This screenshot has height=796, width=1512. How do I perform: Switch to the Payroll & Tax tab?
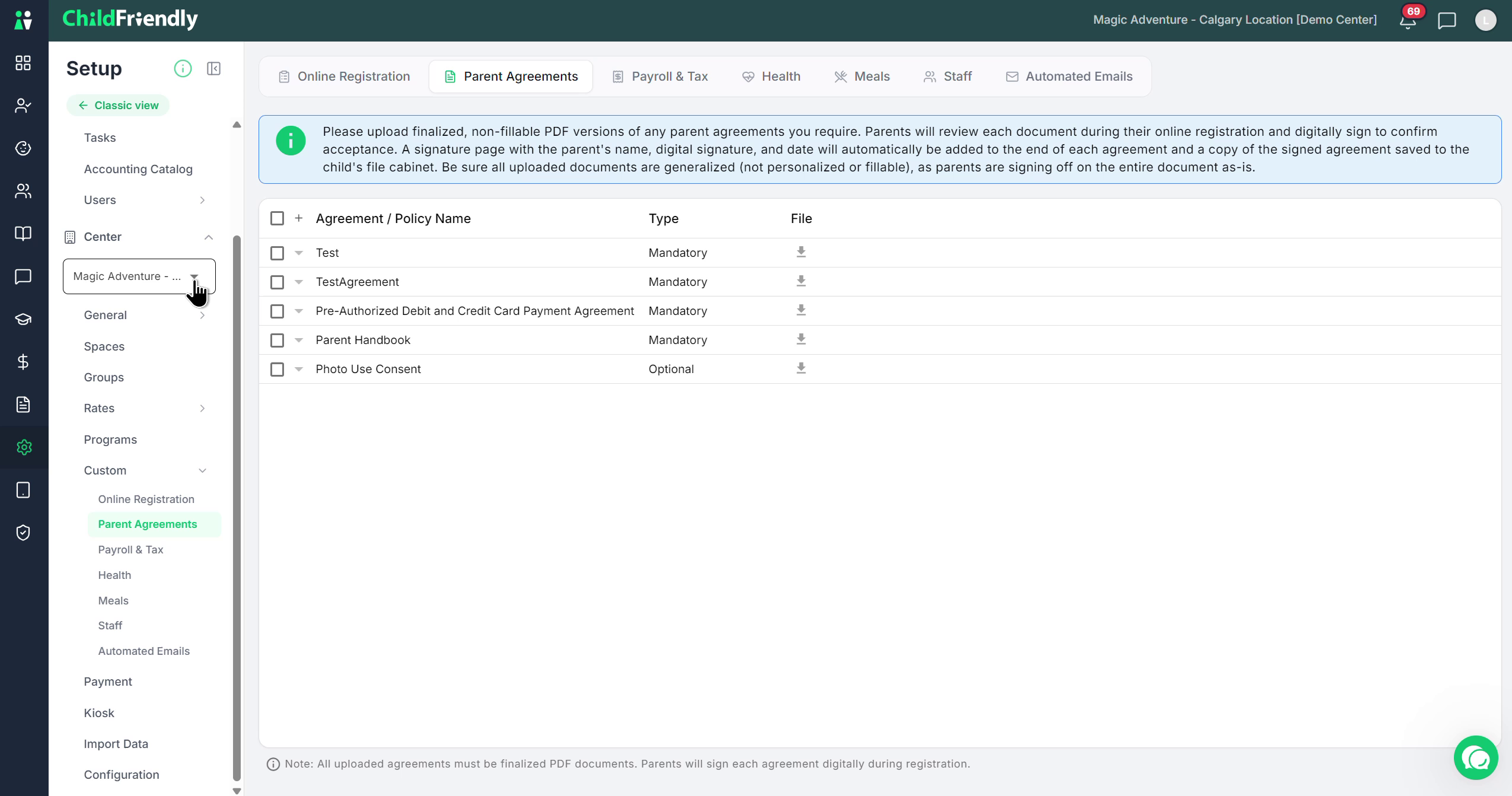(660, 77)
